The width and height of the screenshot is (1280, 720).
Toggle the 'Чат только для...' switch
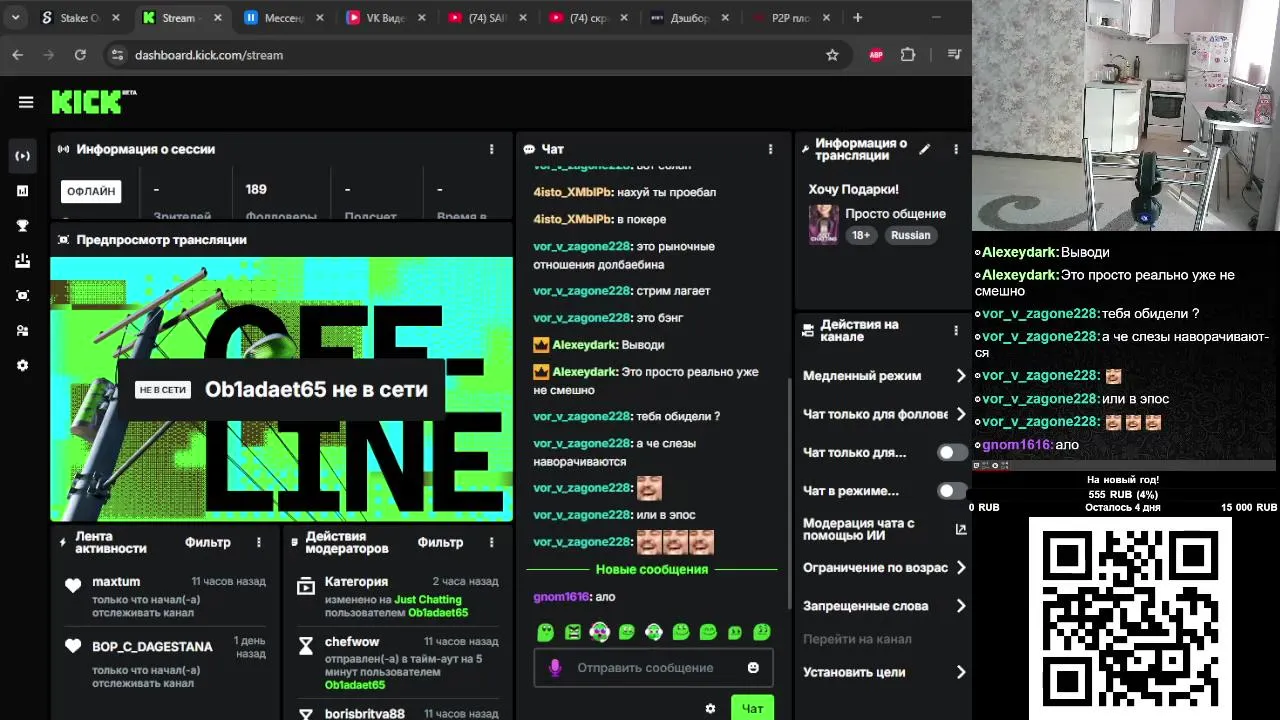(x=951, y=453)
